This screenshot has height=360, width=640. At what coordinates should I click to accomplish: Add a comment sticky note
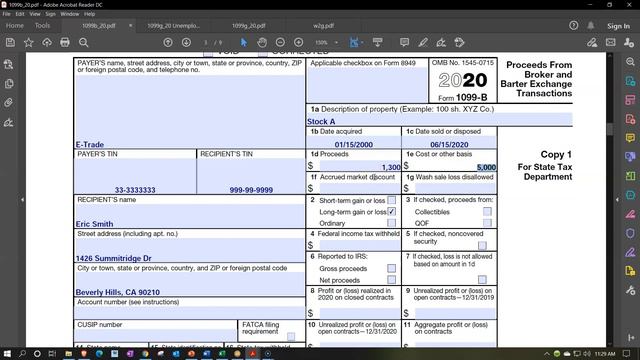click(404, 42)
